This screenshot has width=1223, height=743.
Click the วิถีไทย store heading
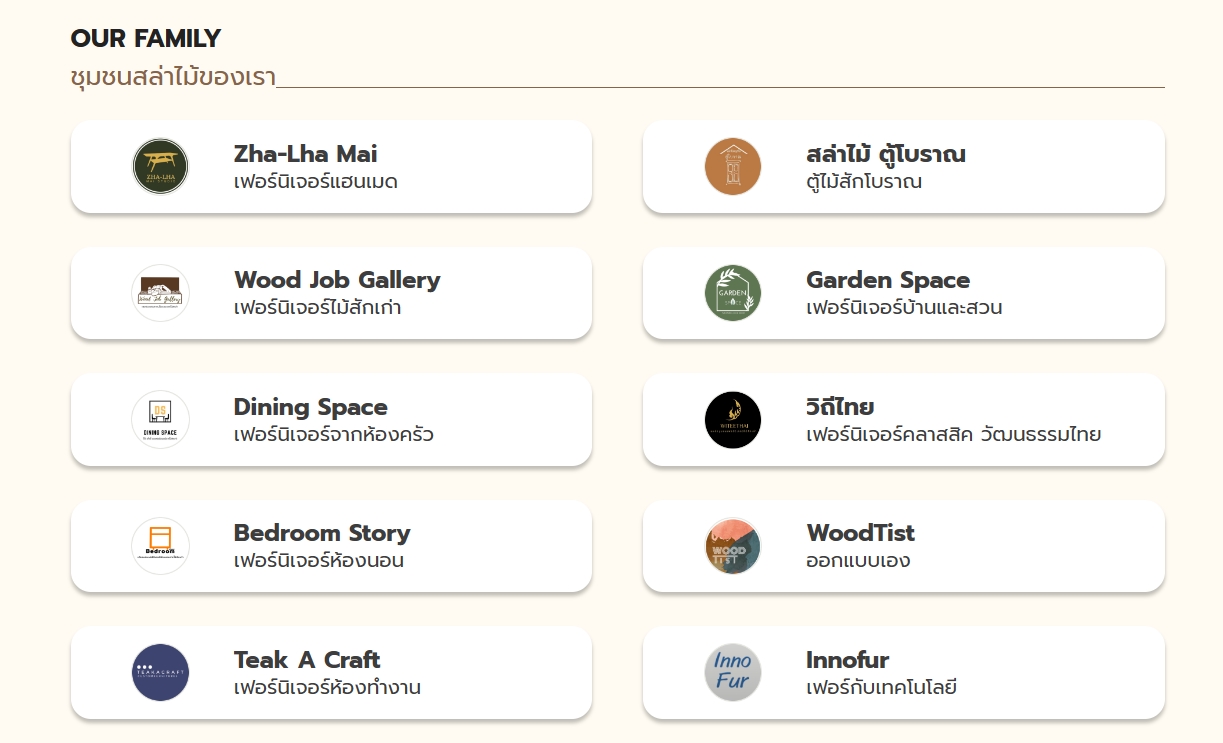840,407
